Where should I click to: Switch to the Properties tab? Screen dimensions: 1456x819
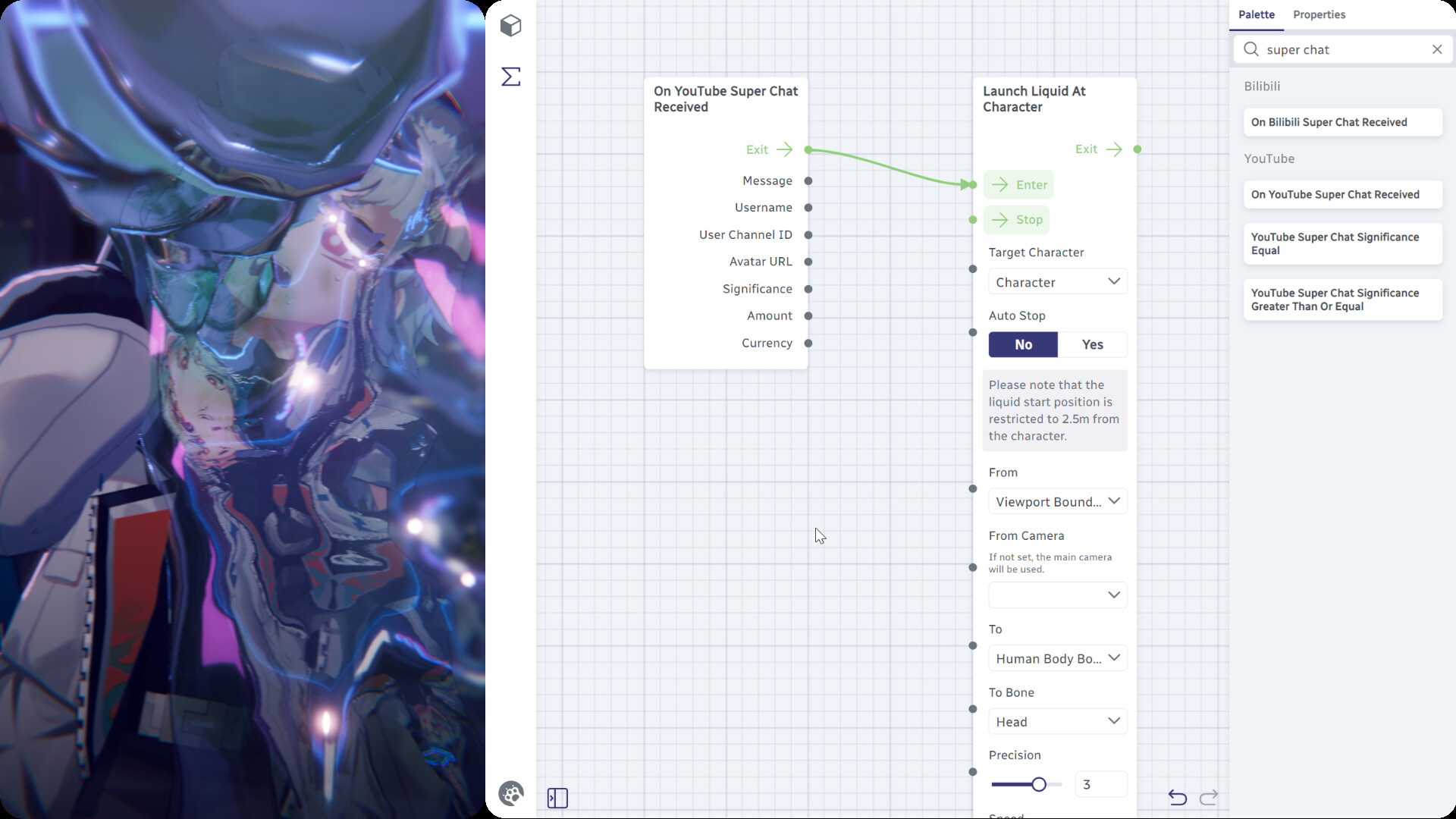(1319, 14)
